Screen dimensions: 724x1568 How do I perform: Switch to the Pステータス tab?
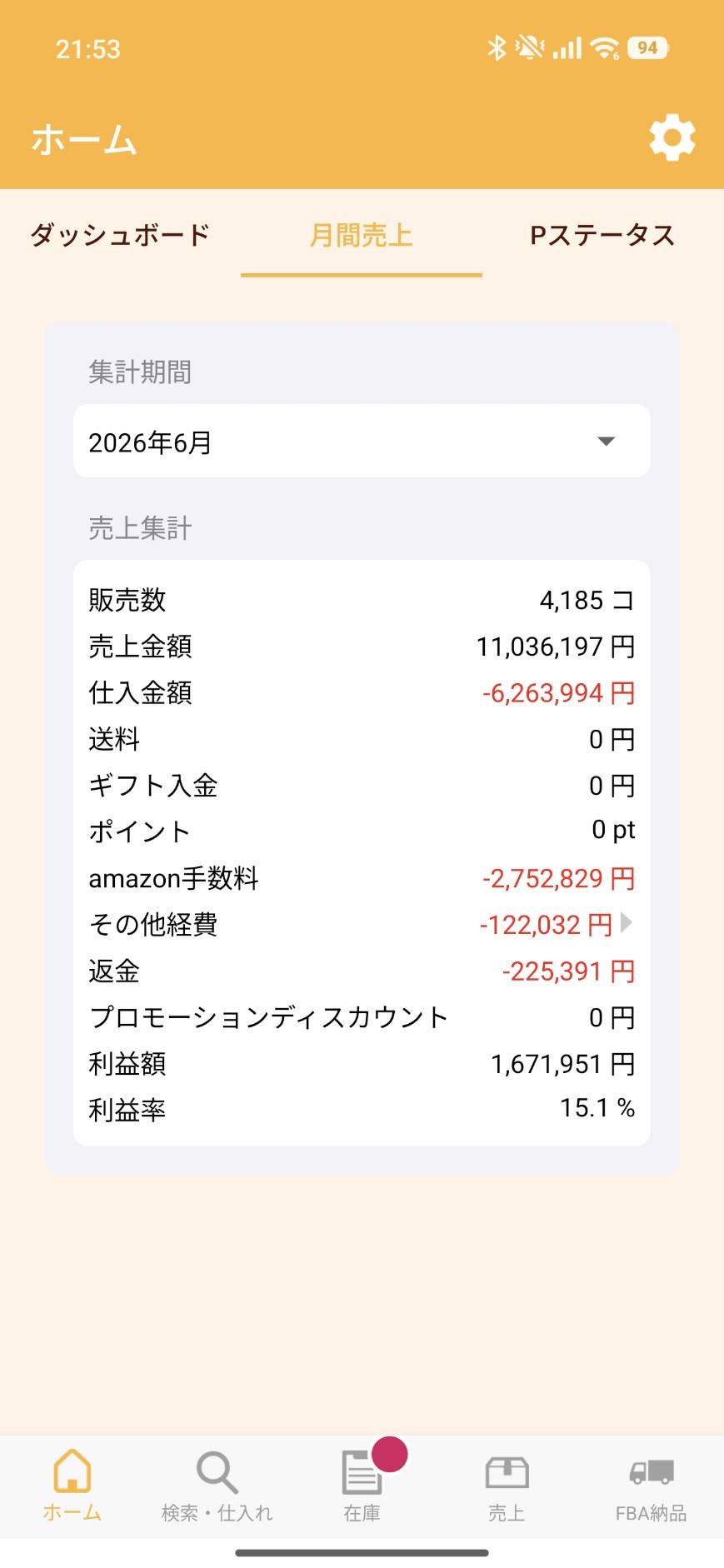602,235
